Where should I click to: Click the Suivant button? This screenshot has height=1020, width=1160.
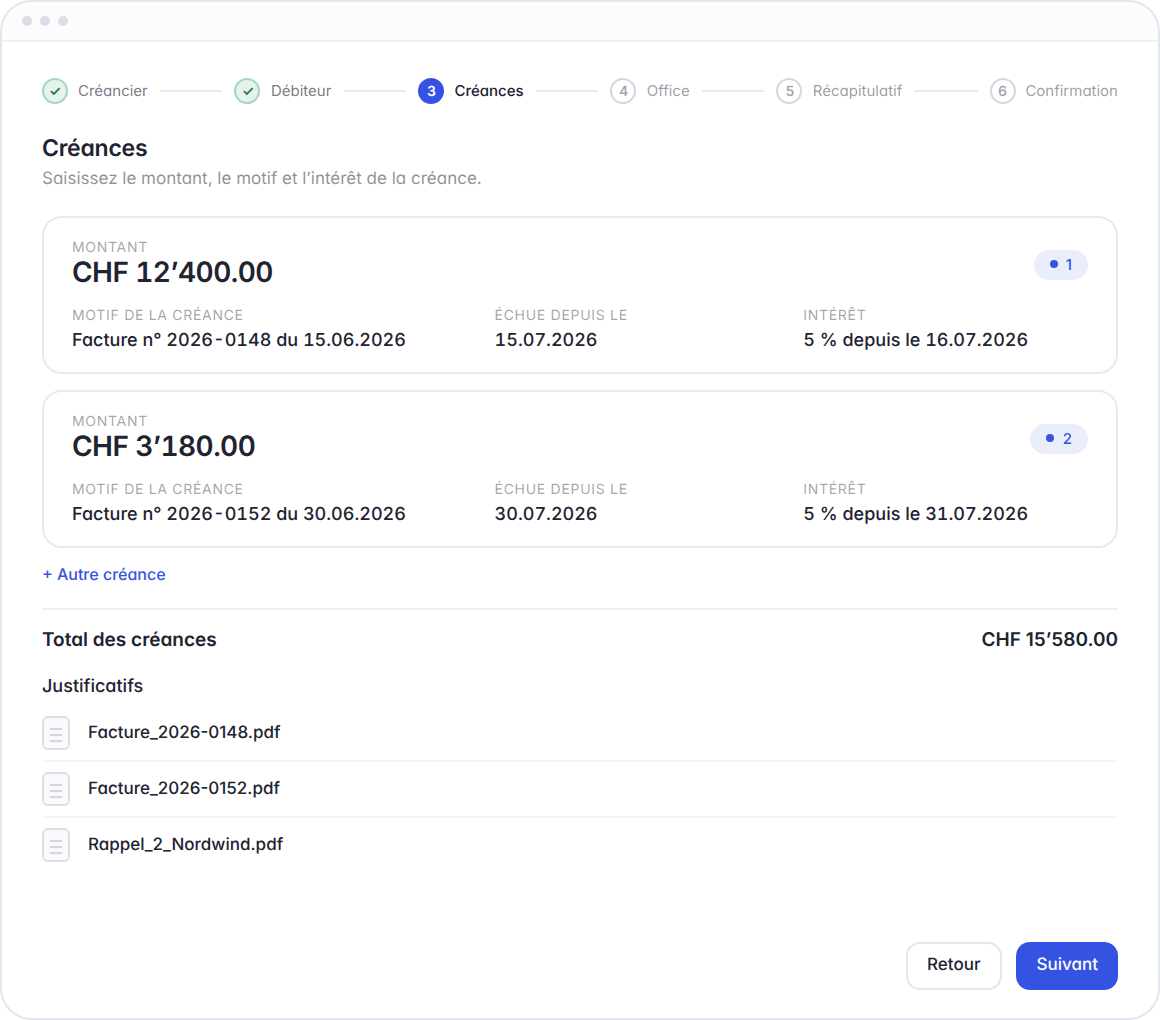tap(1067, 965)
